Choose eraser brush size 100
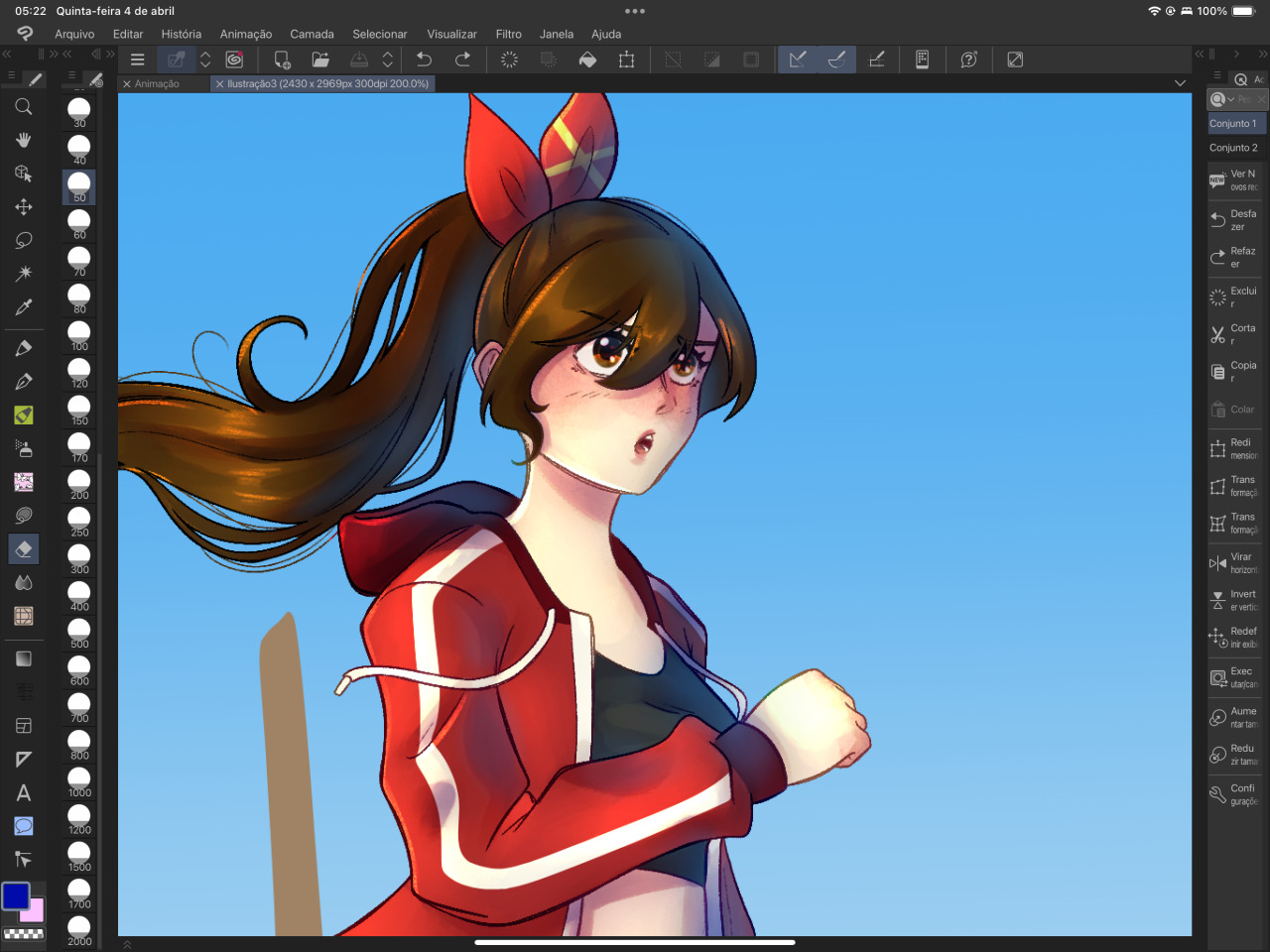The image size is (1270, 952). click(79, 334)
